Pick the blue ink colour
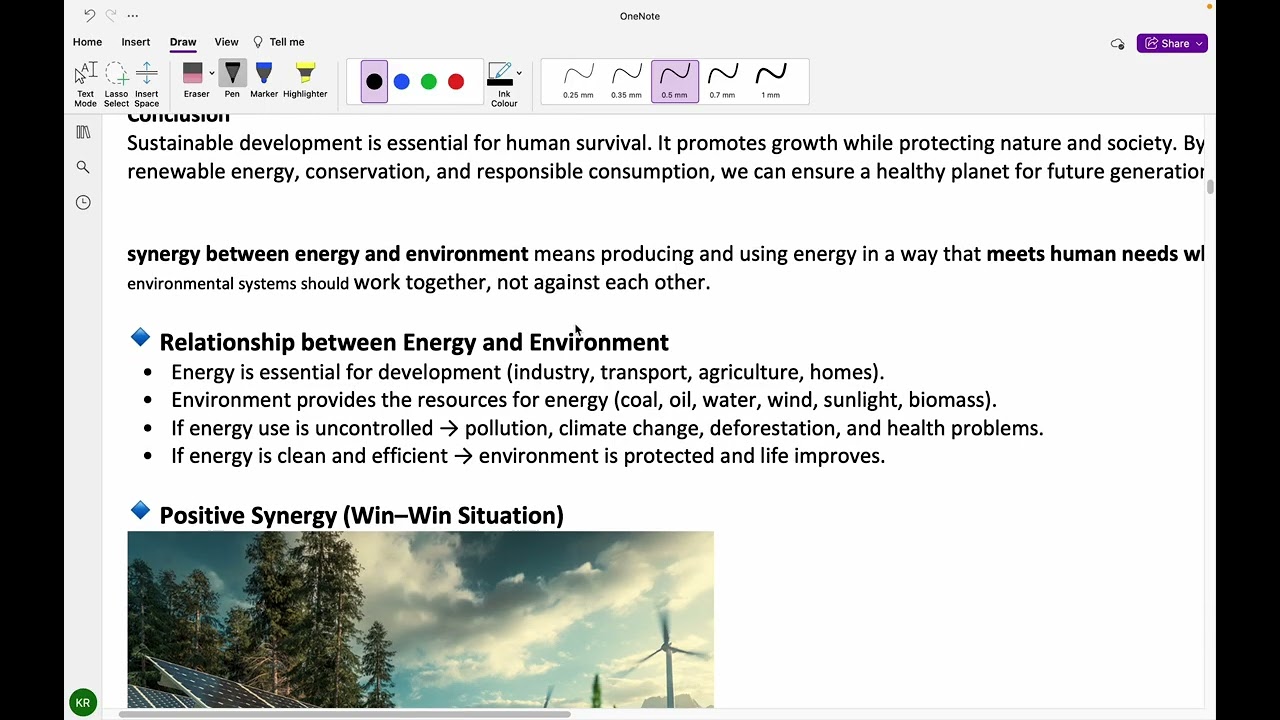 (x=401, y=82)
